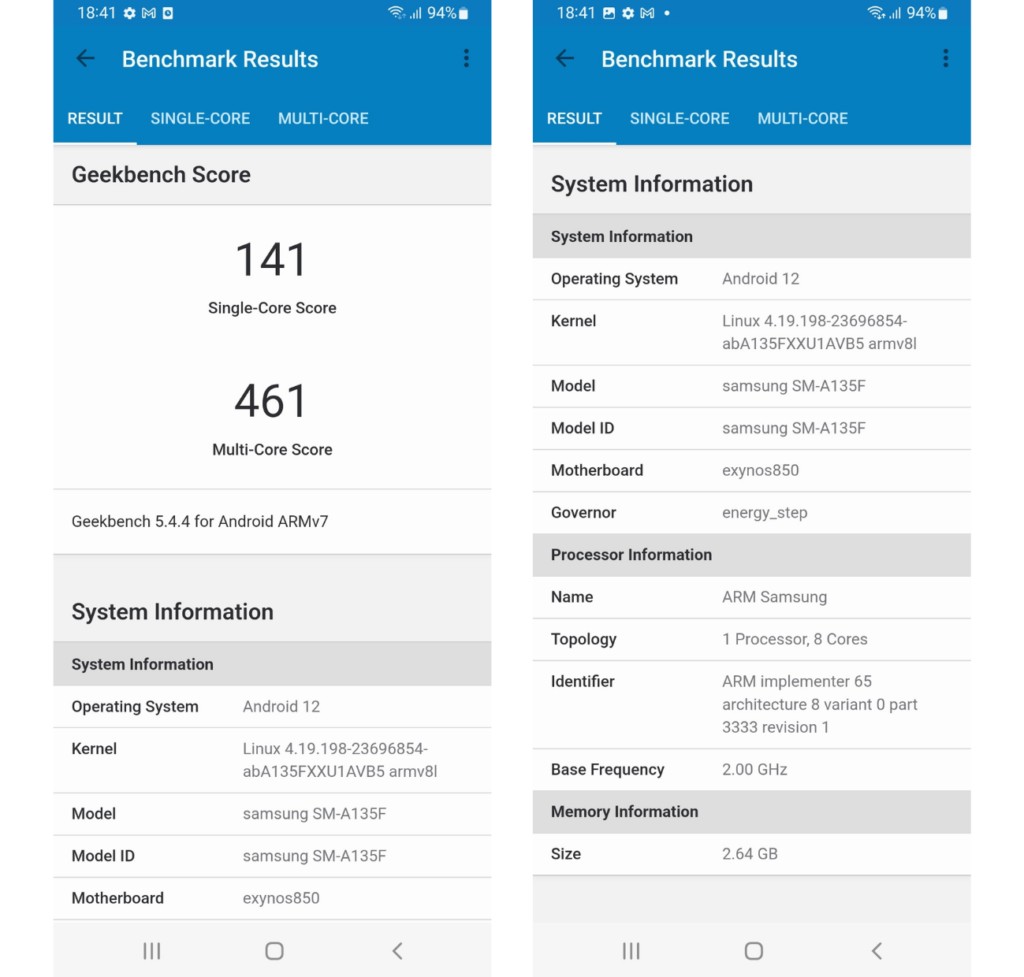The width and height of the screenshot is (1024, 977).
Task: Tap back navigation chevron on left phone
Action: (397, 951)
